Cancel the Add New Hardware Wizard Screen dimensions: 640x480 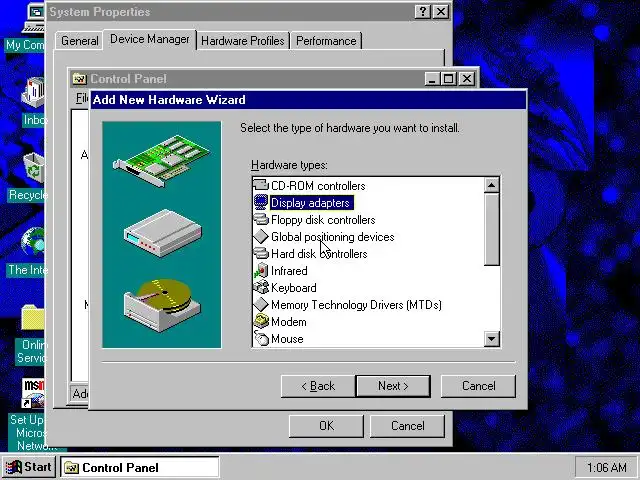tap(478, 386)
